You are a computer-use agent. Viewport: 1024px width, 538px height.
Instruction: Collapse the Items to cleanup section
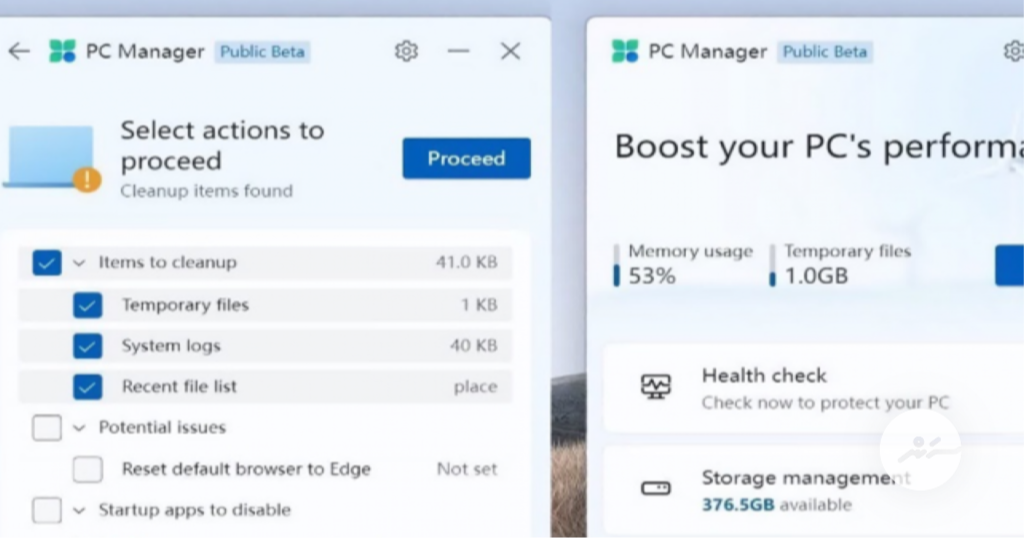point(79,263)
